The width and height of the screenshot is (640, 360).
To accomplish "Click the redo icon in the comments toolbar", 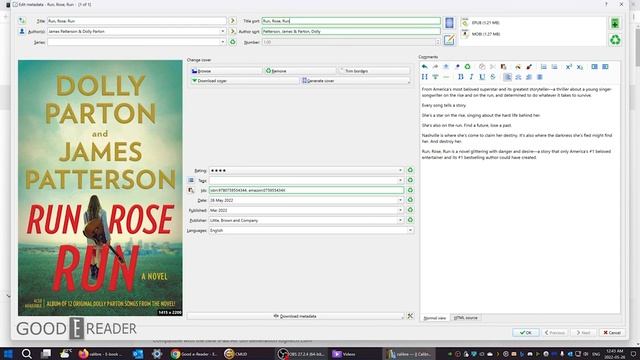I will (x=435, y=67).
